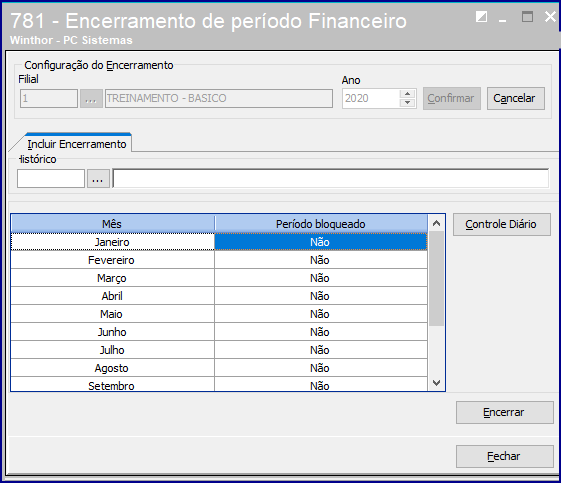Click Março's Não blocked cell
561x483 pixels.
pos(321,278)
